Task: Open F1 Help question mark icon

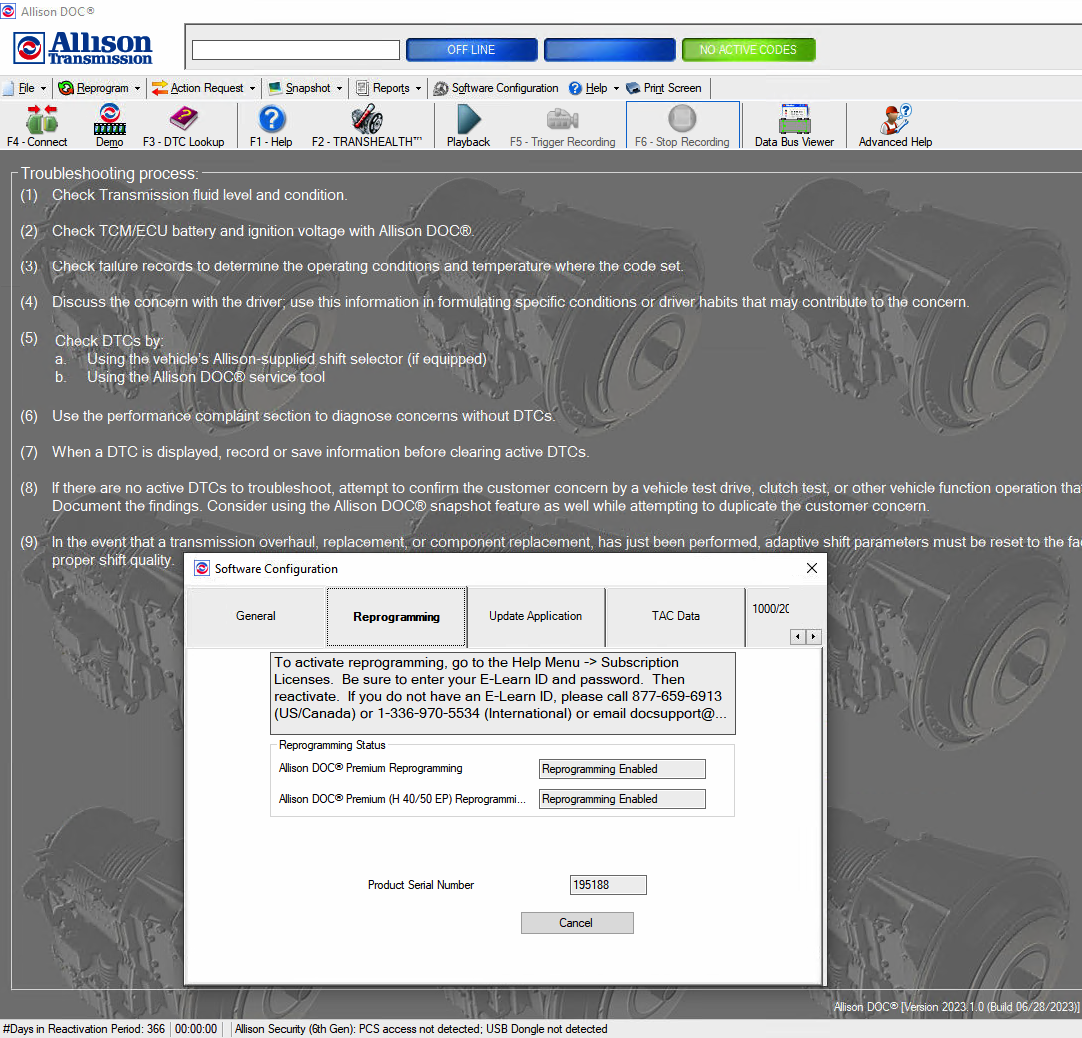Action: pos(272,119)
